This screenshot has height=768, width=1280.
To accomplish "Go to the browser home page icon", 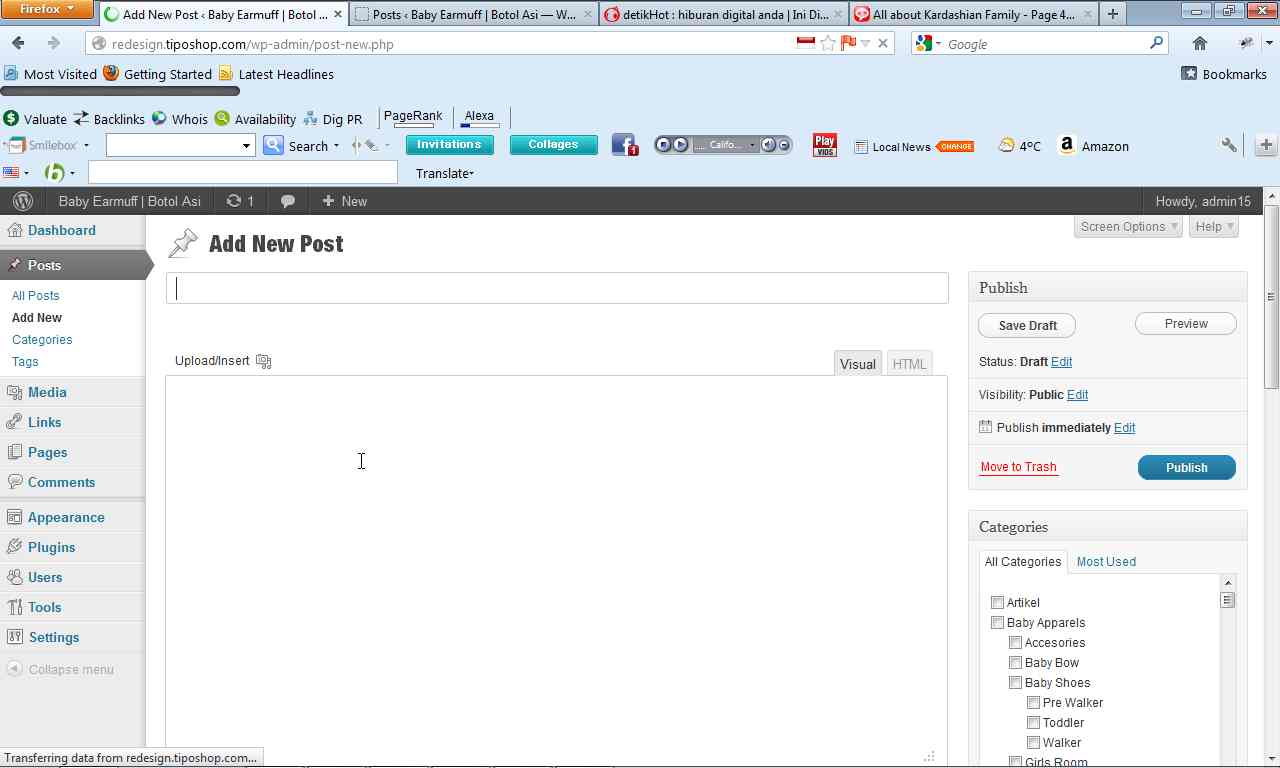I will coord(1200,43).
